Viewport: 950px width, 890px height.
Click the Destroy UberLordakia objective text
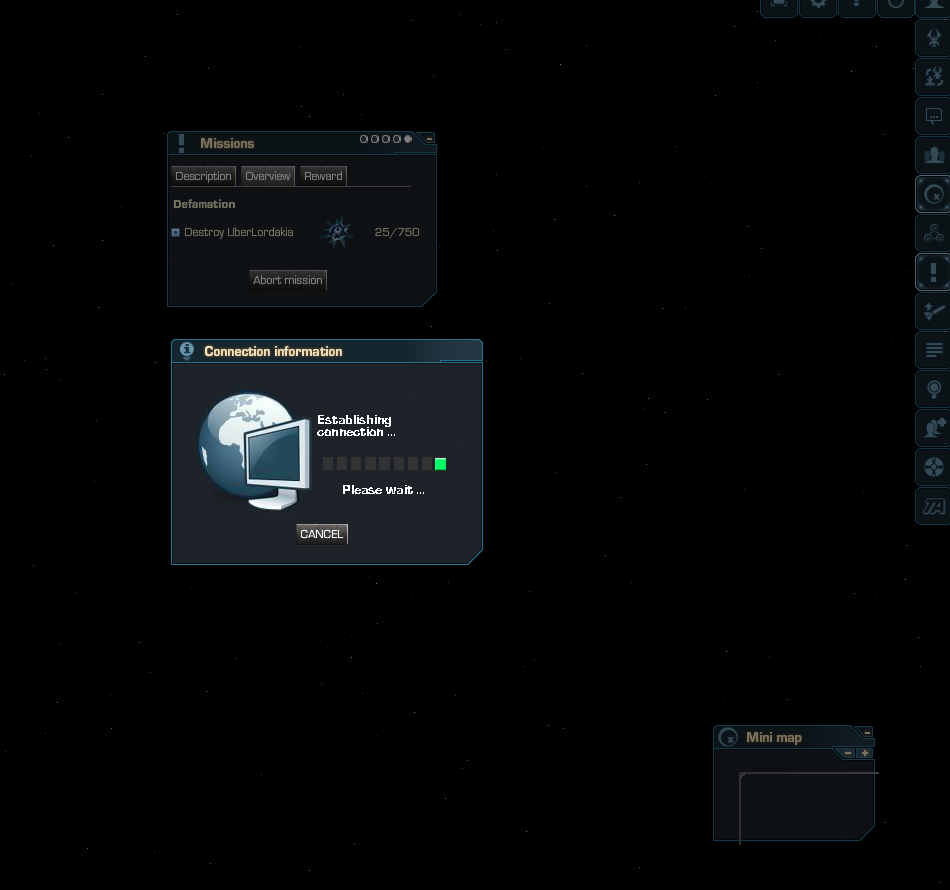[x=239, y=232]
